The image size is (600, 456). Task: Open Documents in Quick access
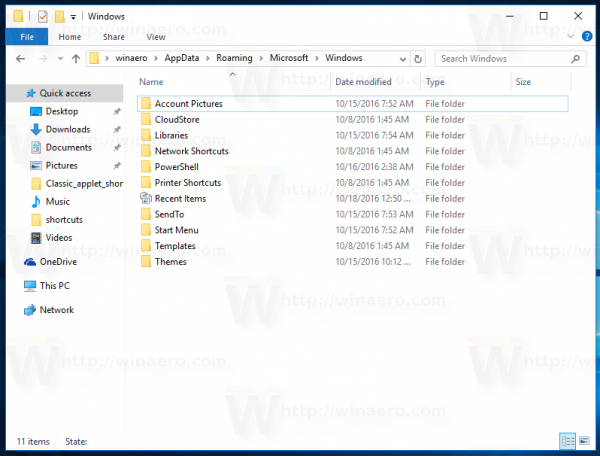coord(69,147)
